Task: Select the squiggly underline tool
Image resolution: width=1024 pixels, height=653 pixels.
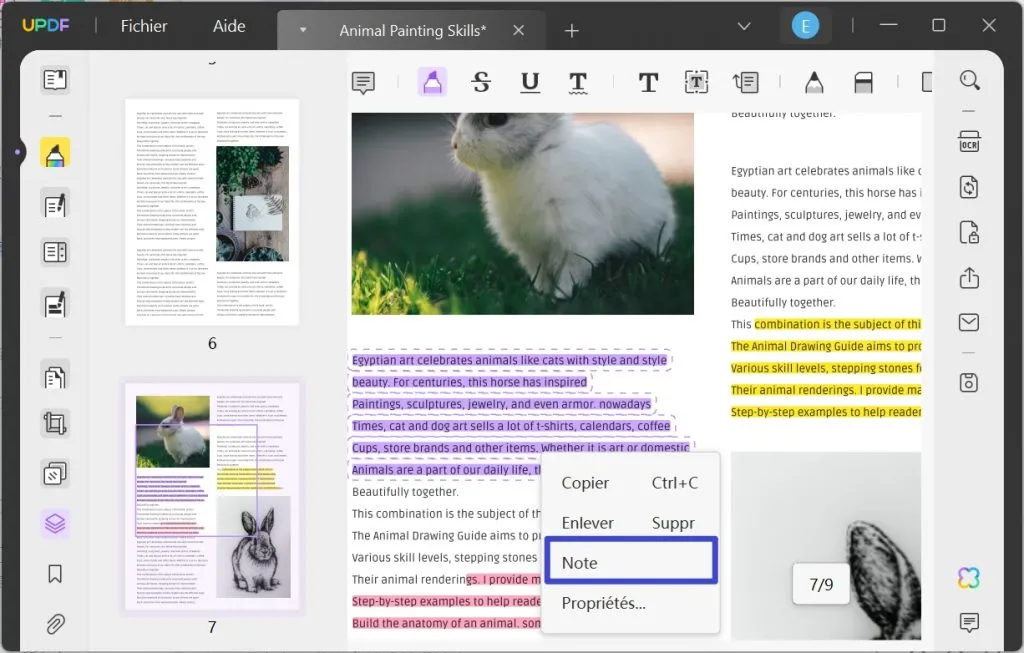Action: click(x=579, y=82)
